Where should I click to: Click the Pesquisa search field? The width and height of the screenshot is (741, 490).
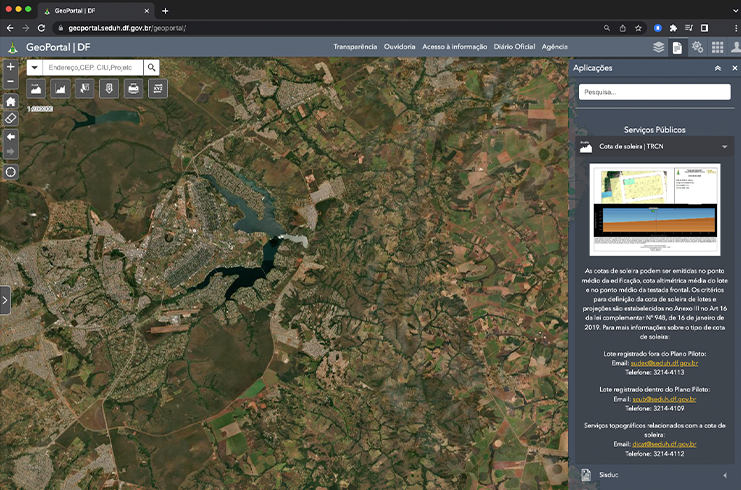point(655,92)
